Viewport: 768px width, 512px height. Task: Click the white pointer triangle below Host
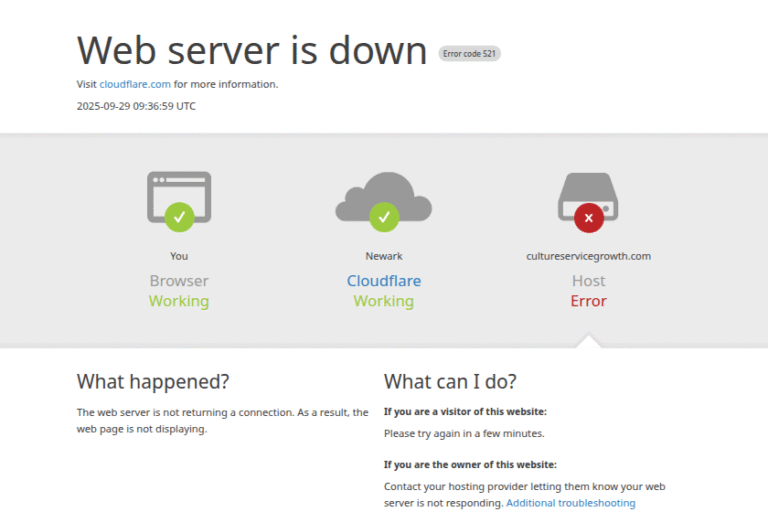click(589, 342)
